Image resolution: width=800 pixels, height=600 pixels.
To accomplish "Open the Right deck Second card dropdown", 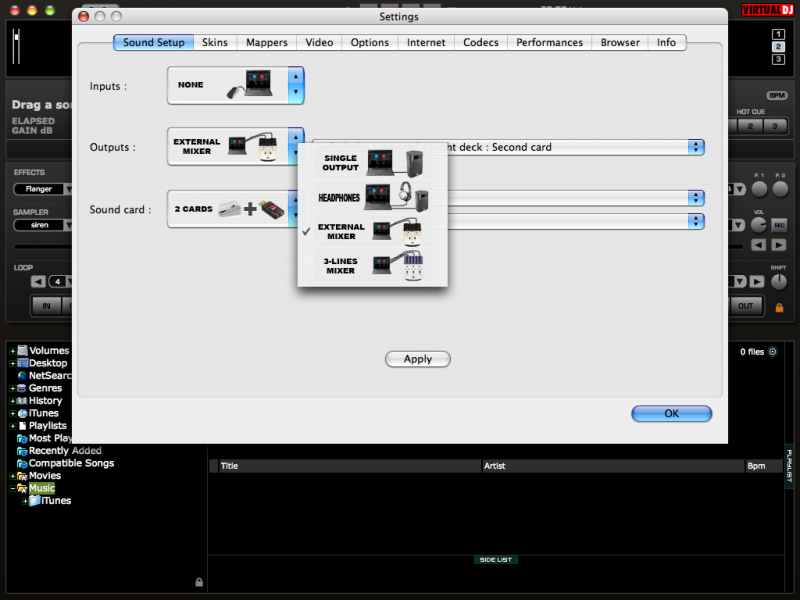I will point(696,147).
